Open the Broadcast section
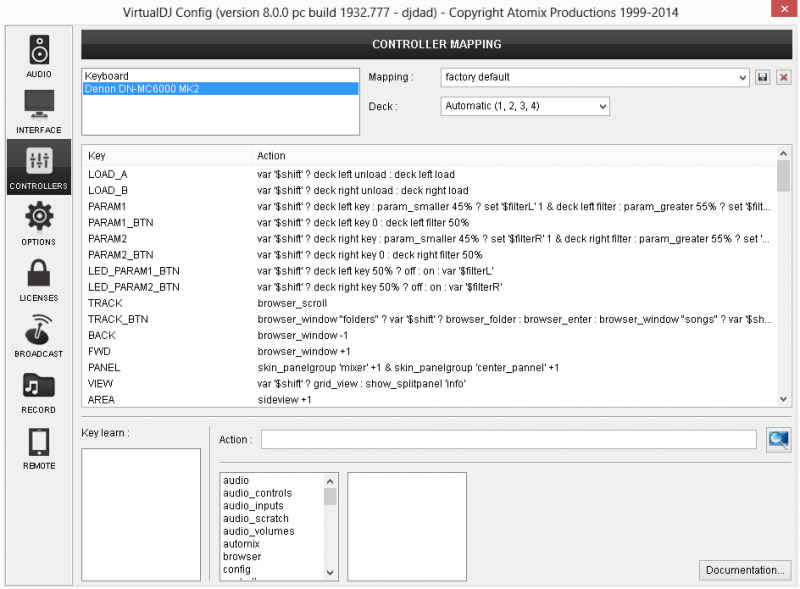The height and width of the screenshot is (589, 800). point(39,334)
